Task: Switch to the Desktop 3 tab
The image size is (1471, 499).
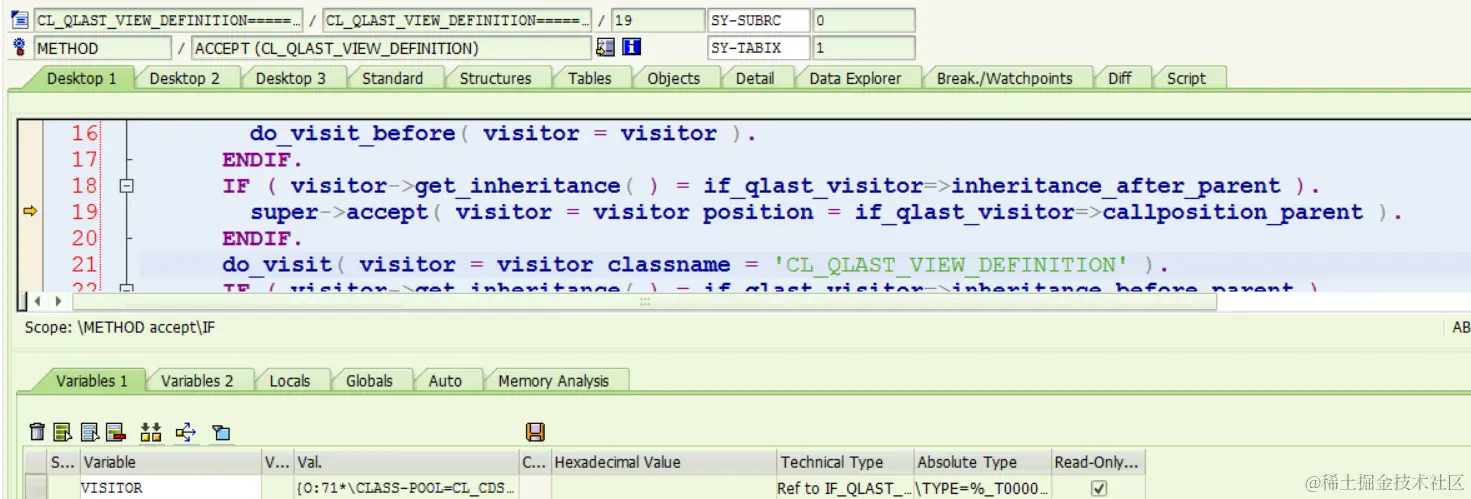Action: 290,78
